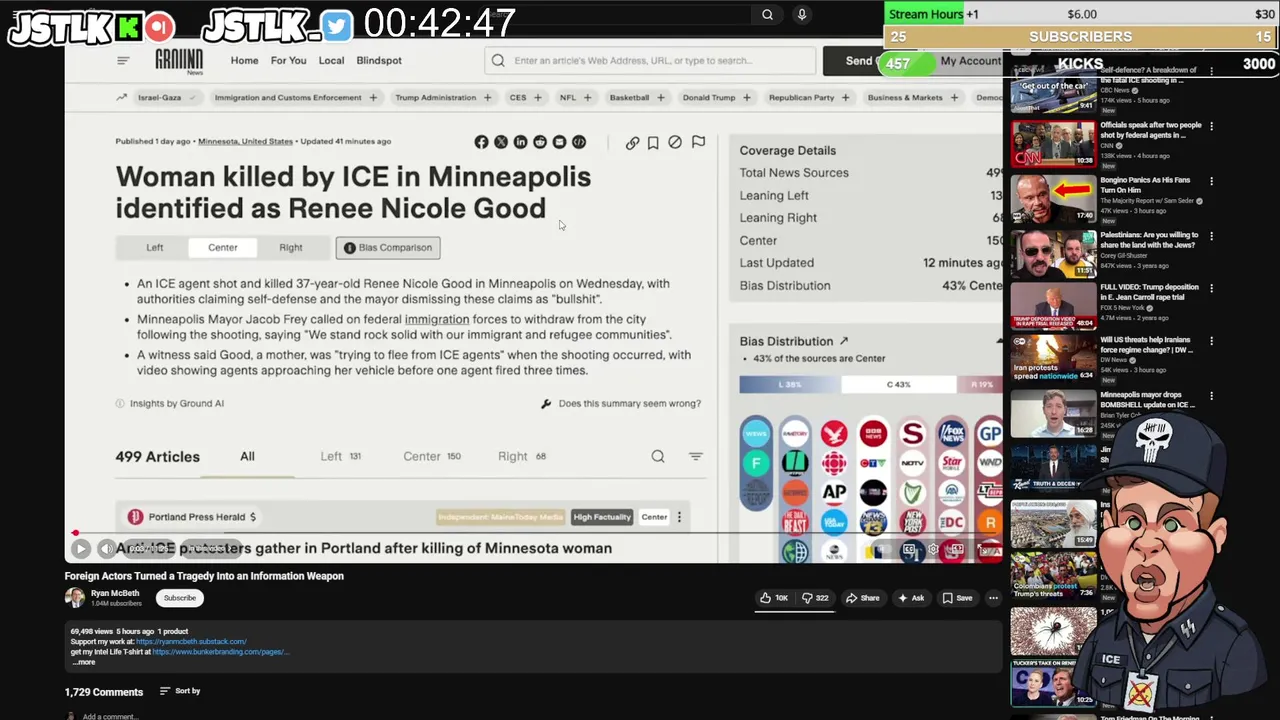1280x720 pixels.
Task: Open Ryan McBeth channel avatar
Action: tap(75, 598)
